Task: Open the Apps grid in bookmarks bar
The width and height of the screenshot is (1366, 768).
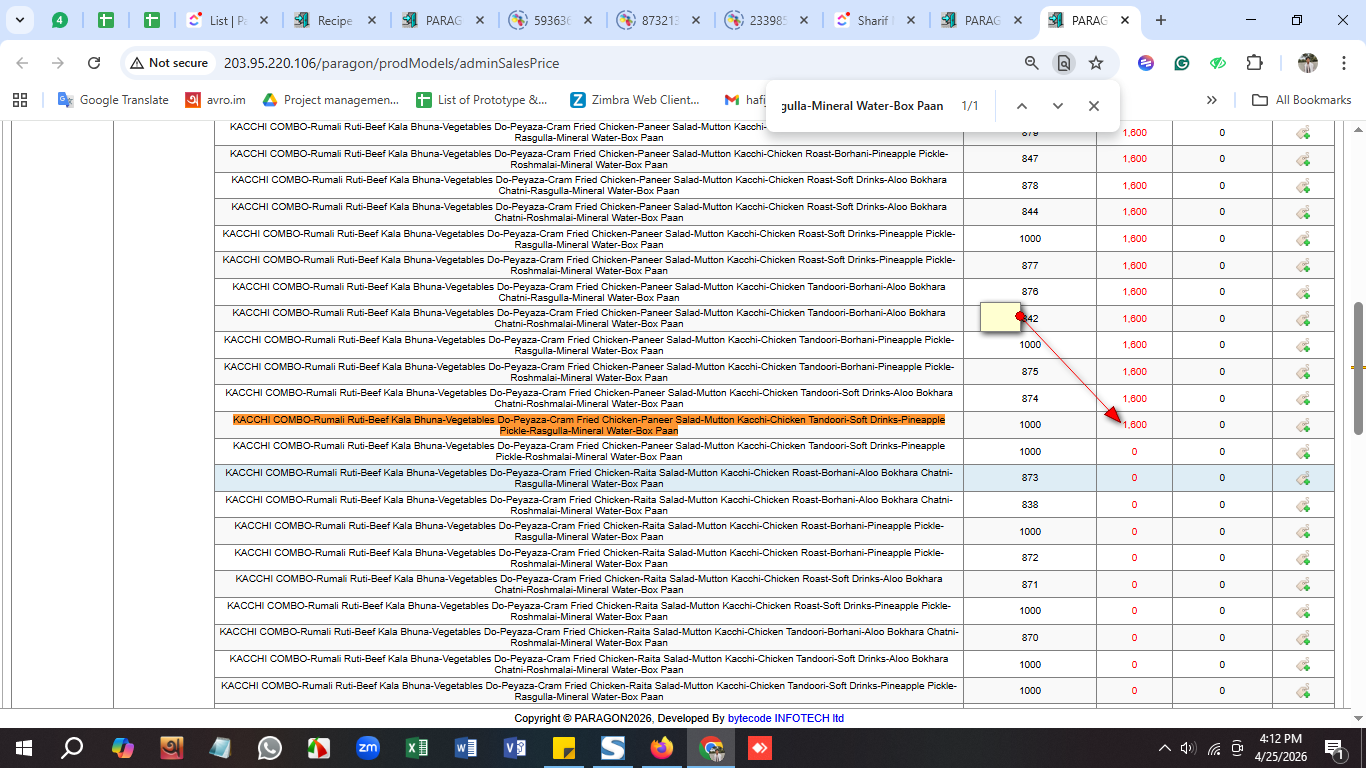Action: coord(19,100)
